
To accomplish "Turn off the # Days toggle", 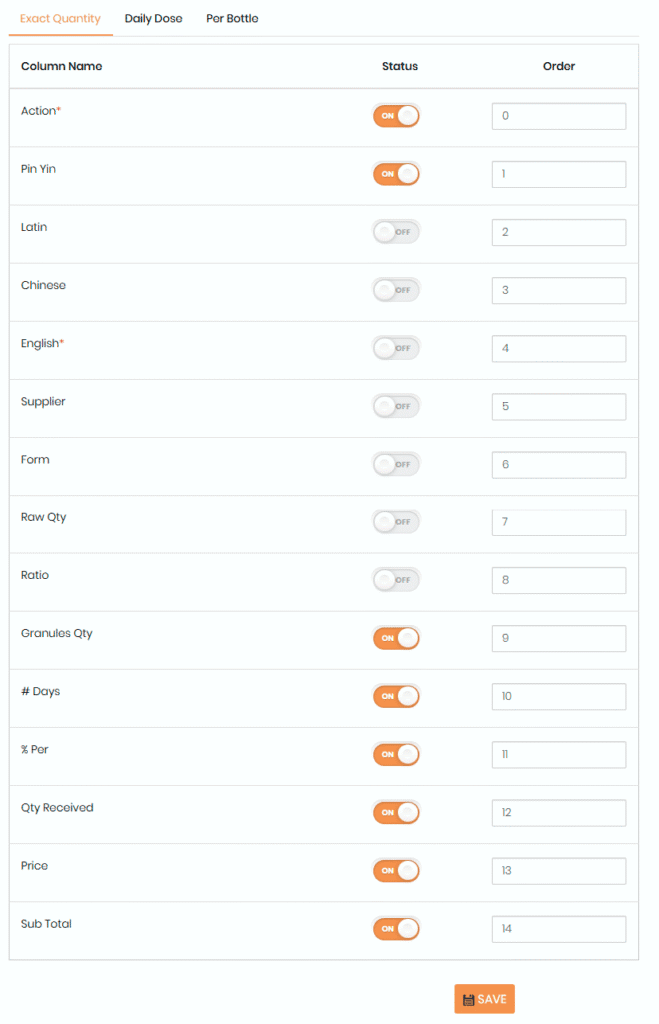I will pos(396,696).
